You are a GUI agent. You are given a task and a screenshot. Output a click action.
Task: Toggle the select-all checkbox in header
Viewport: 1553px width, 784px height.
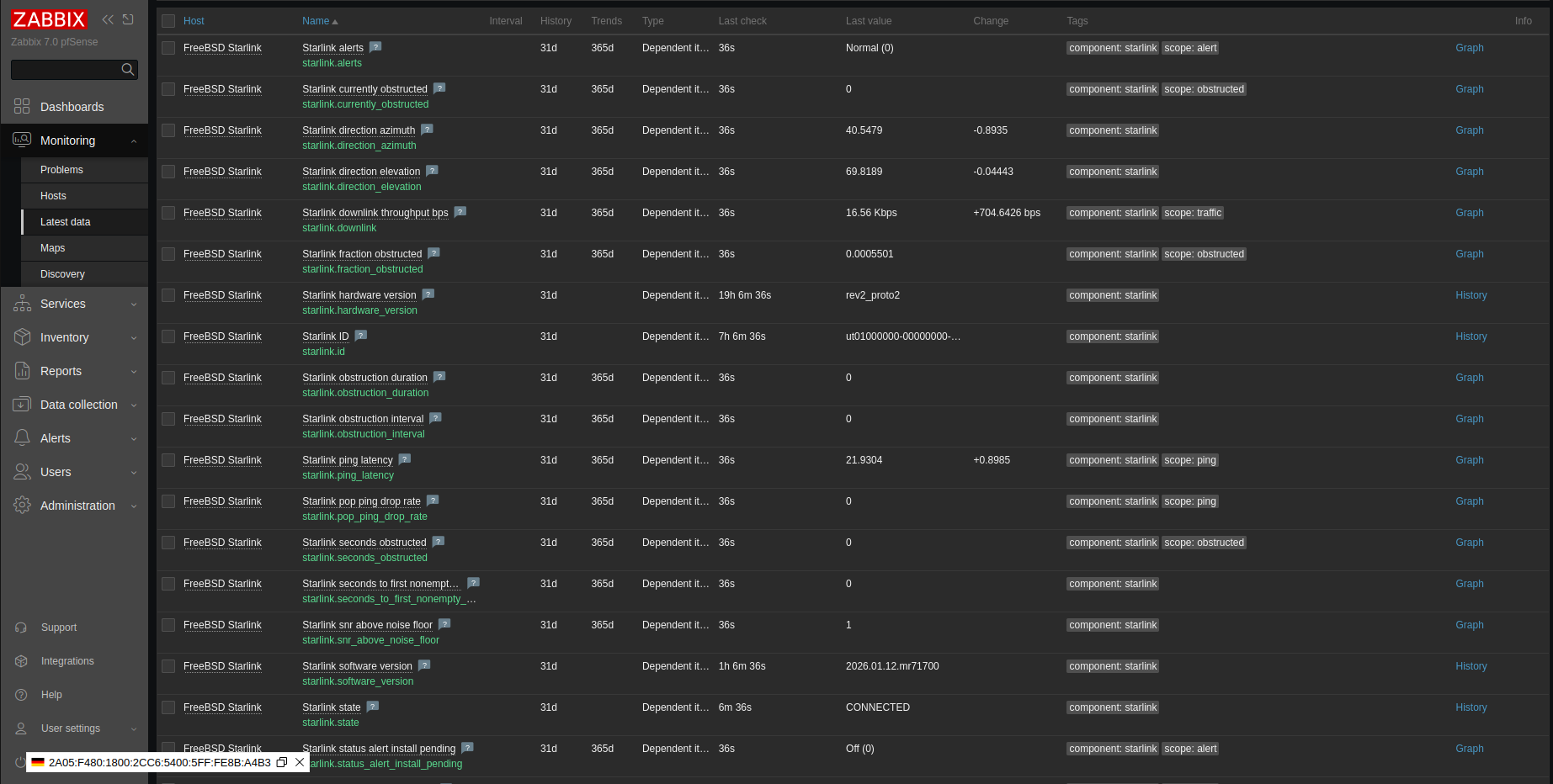tap(168, 21)
